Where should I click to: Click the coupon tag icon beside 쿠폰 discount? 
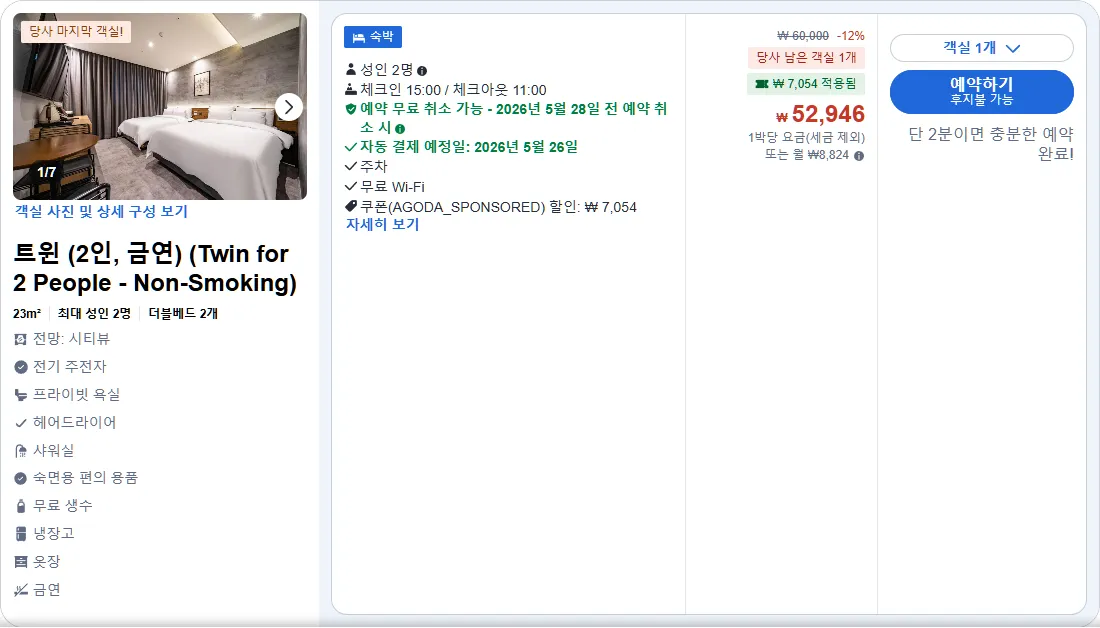tap(351, 206)
